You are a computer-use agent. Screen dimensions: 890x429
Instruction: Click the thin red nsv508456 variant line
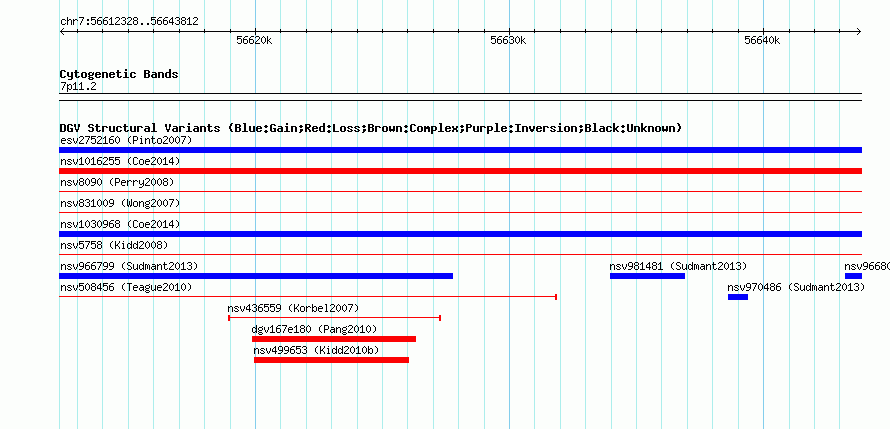pos(308,297)
